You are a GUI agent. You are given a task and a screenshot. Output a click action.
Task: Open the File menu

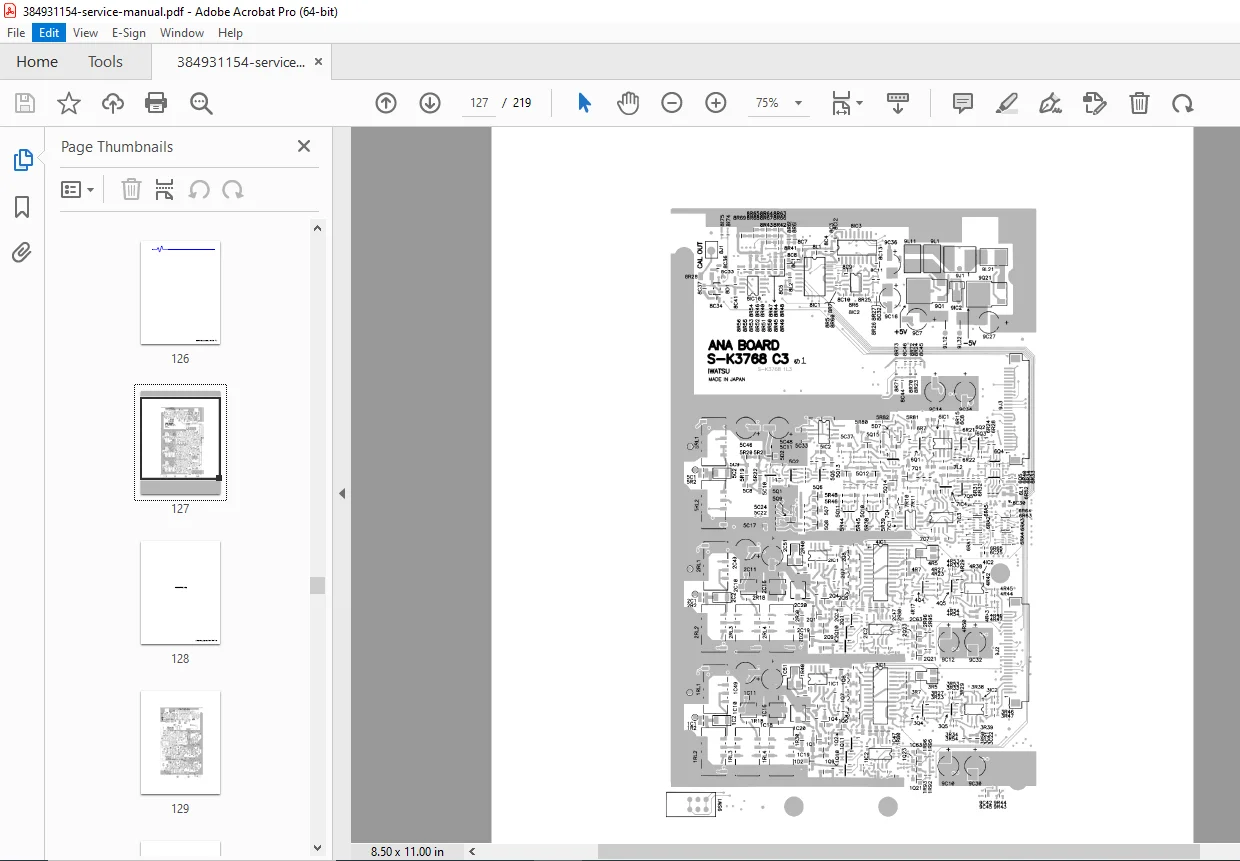pyautogui.click(x=16, y=33)
